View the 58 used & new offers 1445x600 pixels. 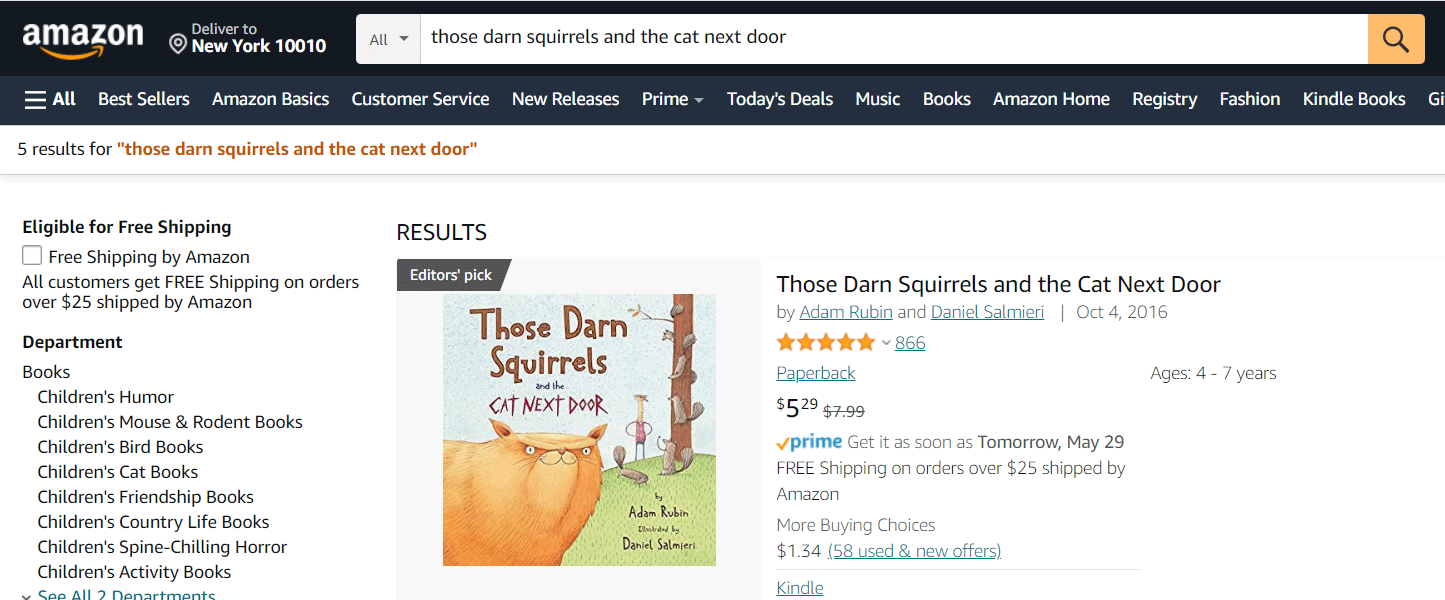pyautogui.click(x=914, y=551)
